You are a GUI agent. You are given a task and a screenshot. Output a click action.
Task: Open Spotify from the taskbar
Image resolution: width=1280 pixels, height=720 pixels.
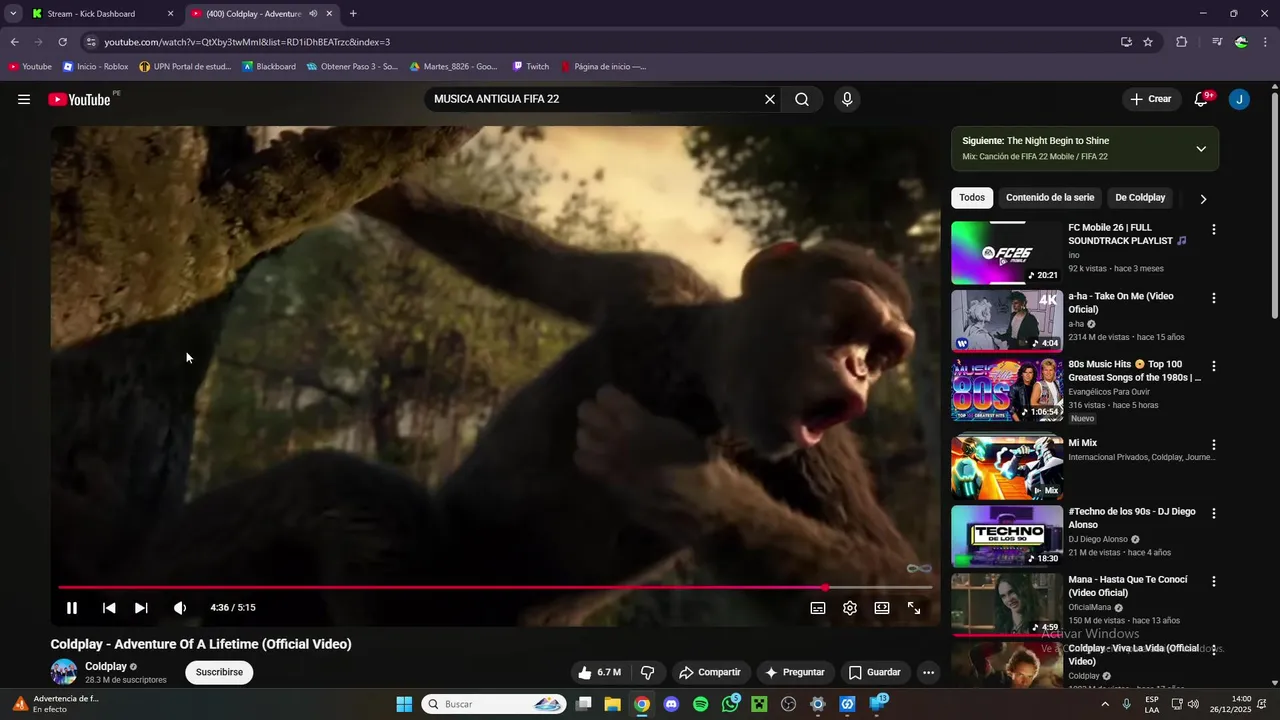point(701,704)
